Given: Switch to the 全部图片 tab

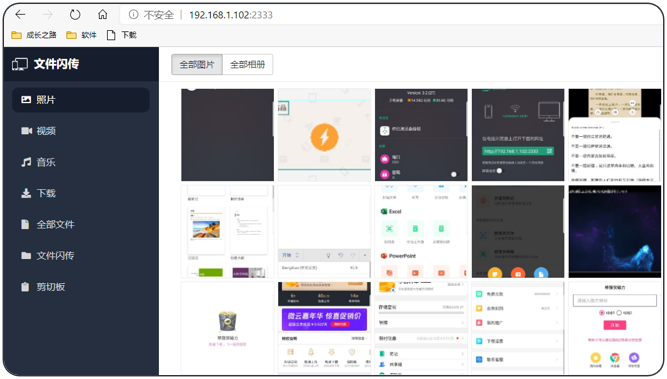Looking at the screenshot, I should [197, 65].
